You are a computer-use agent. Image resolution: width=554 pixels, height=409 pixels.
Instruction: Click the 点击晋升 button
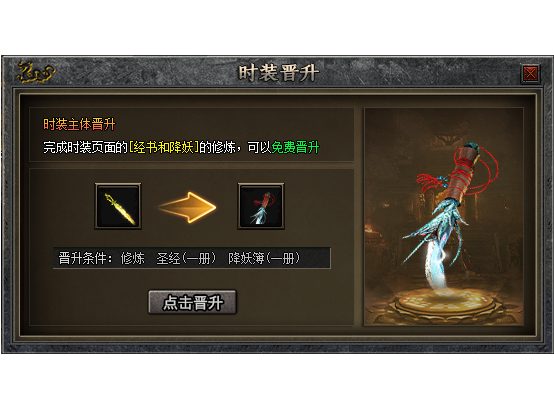(192, 302)
